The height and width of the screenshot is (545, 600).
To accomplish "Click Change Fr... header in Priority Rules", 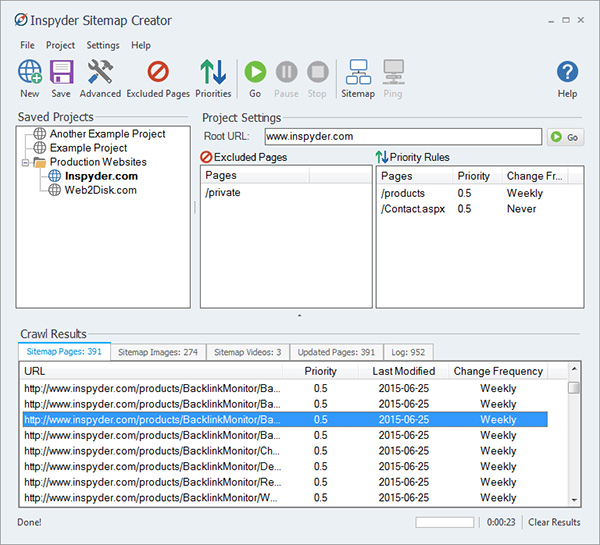I will click(x=535, y=176).
